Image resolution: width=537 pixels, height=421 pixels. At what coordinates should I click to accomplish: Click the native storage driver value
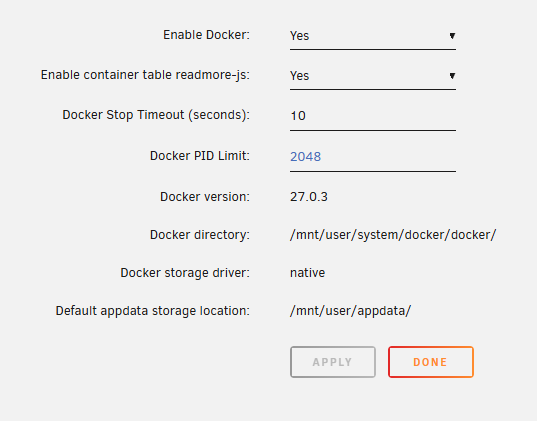307,273
